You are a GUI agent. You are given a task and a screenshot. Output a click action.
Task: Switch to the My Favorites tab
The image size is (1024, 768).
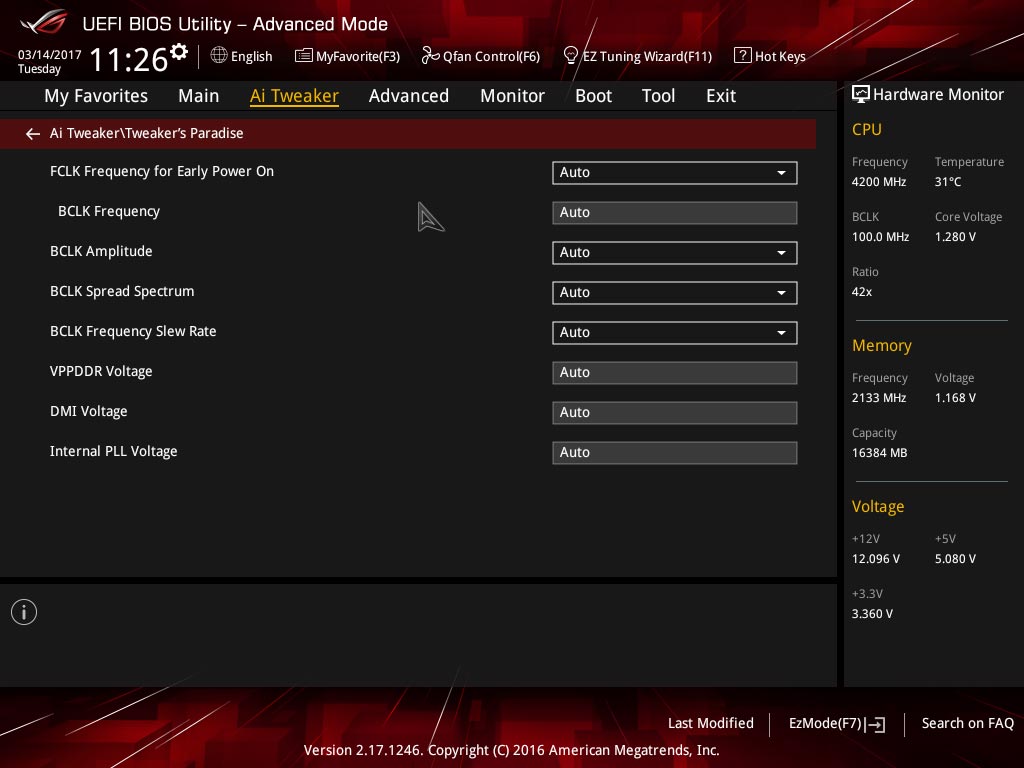coord(96,96)
